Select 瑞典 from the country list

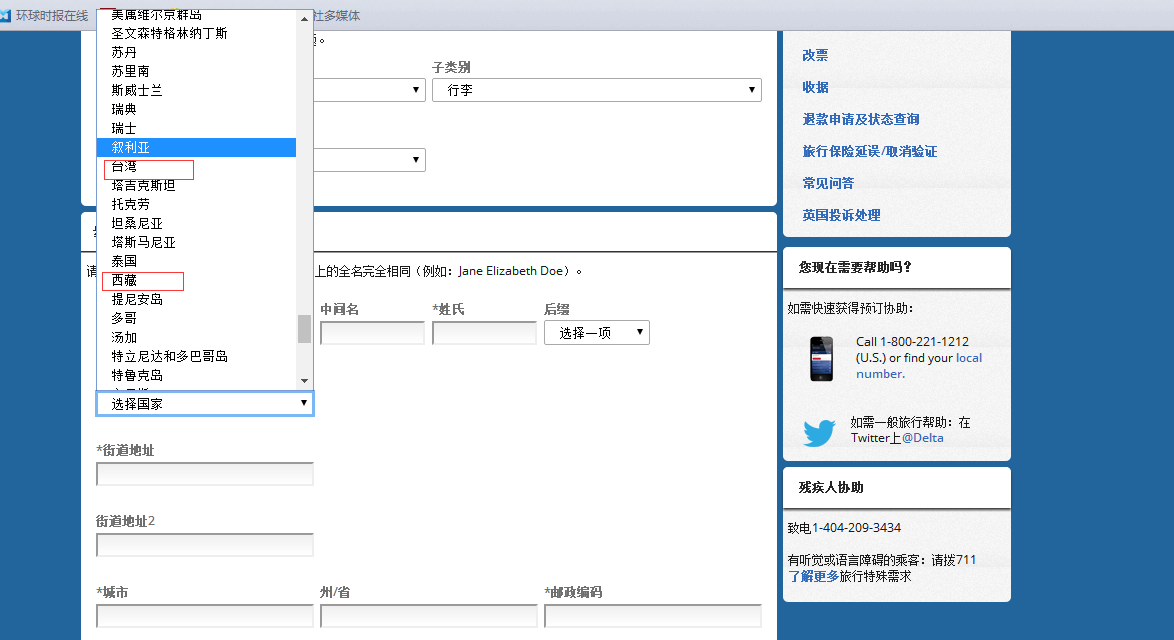(124, 109)
